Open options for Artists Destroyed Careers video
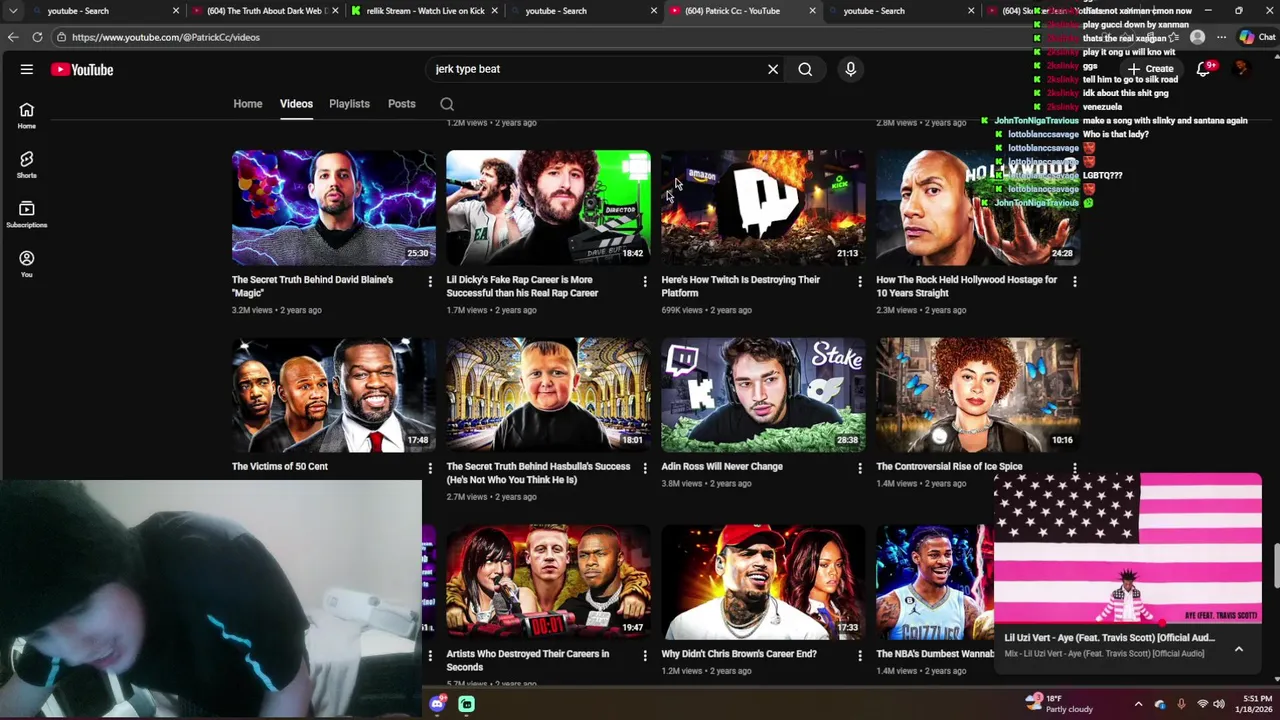Image resolution: width=1280 pixels, height=720 pixels. pos(645,655)
